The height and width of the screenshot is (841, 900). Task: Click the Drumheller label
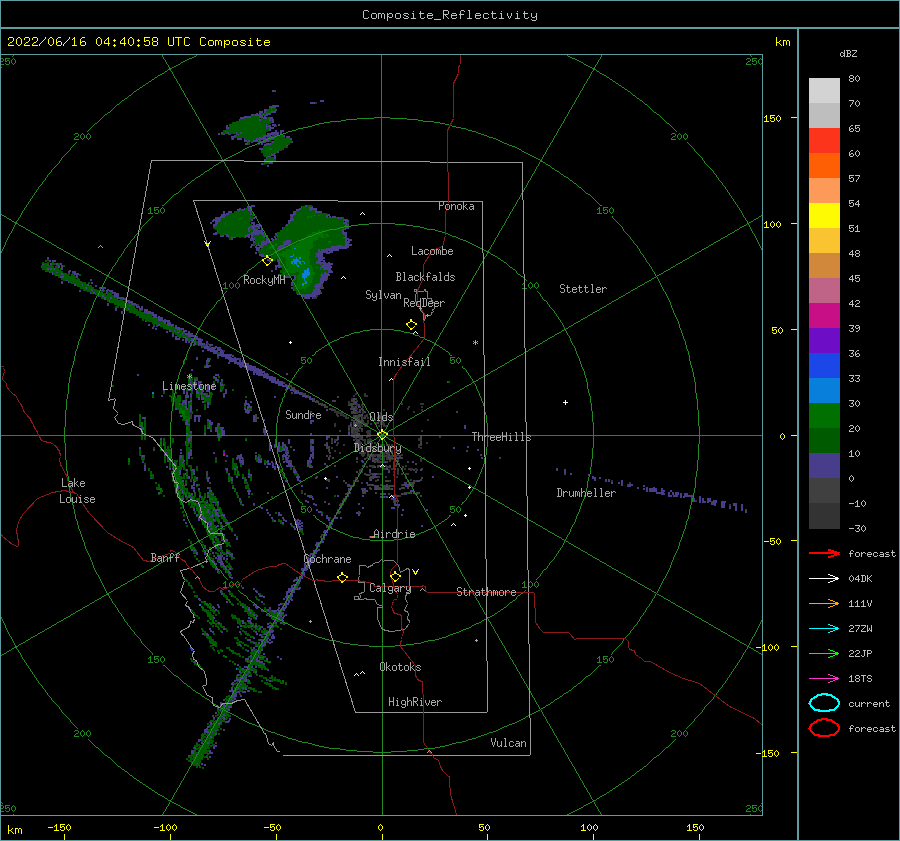586,493
